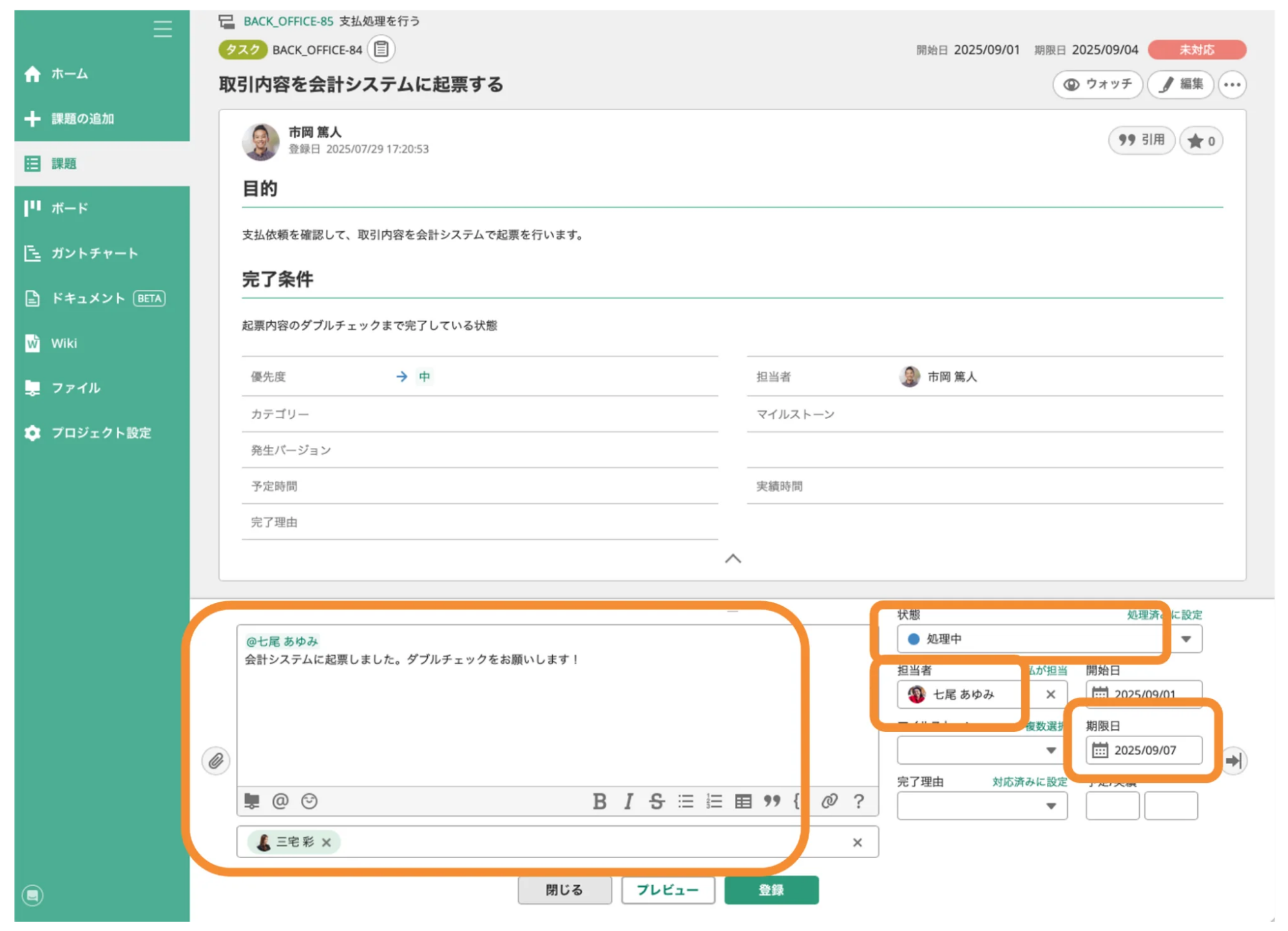Toggle the sidebar hamburger menu
This screenshot has width=1288, height=931.
tap(162, 29)
